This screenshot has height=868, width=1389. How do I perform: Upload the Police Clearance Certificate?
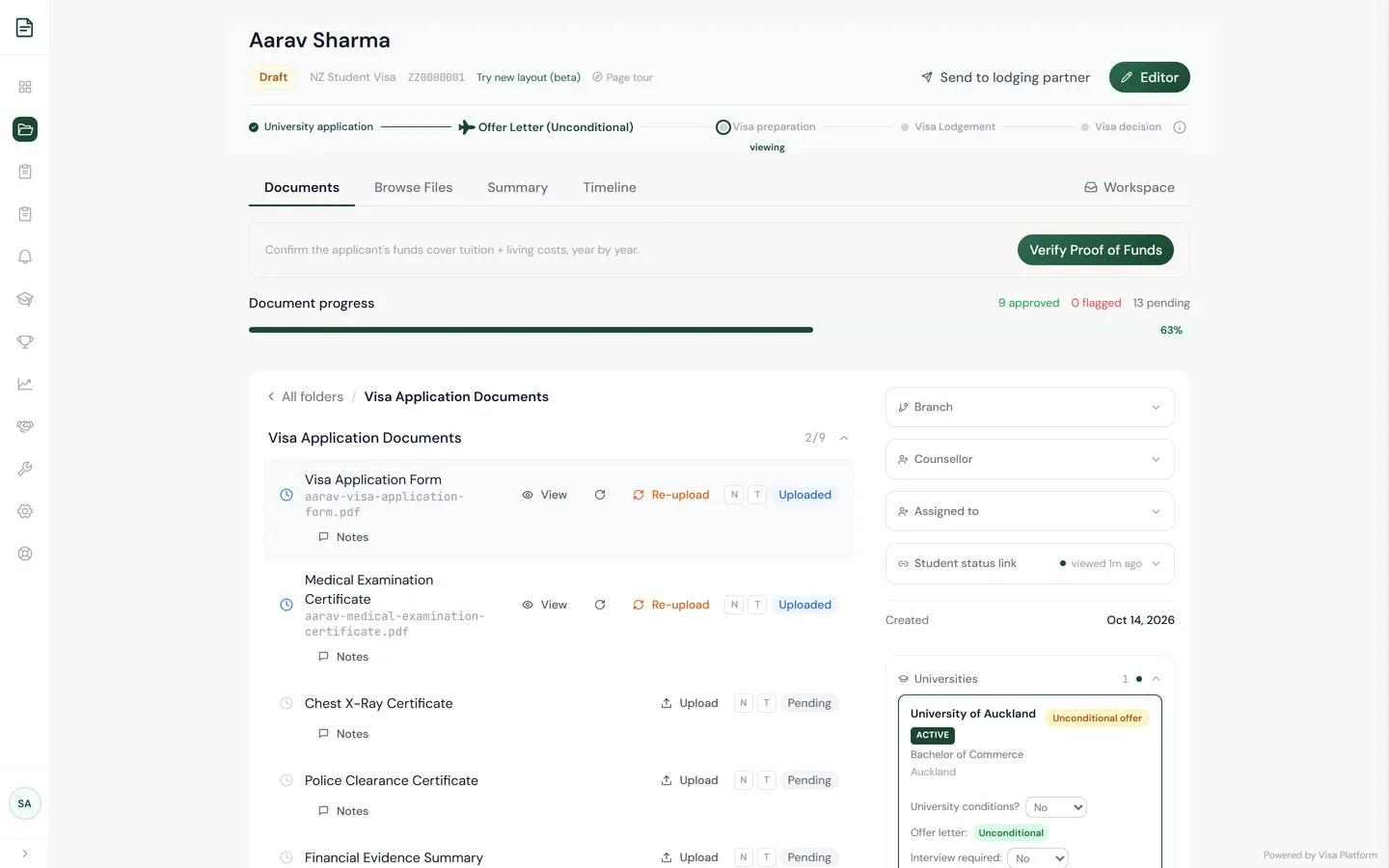690,780
